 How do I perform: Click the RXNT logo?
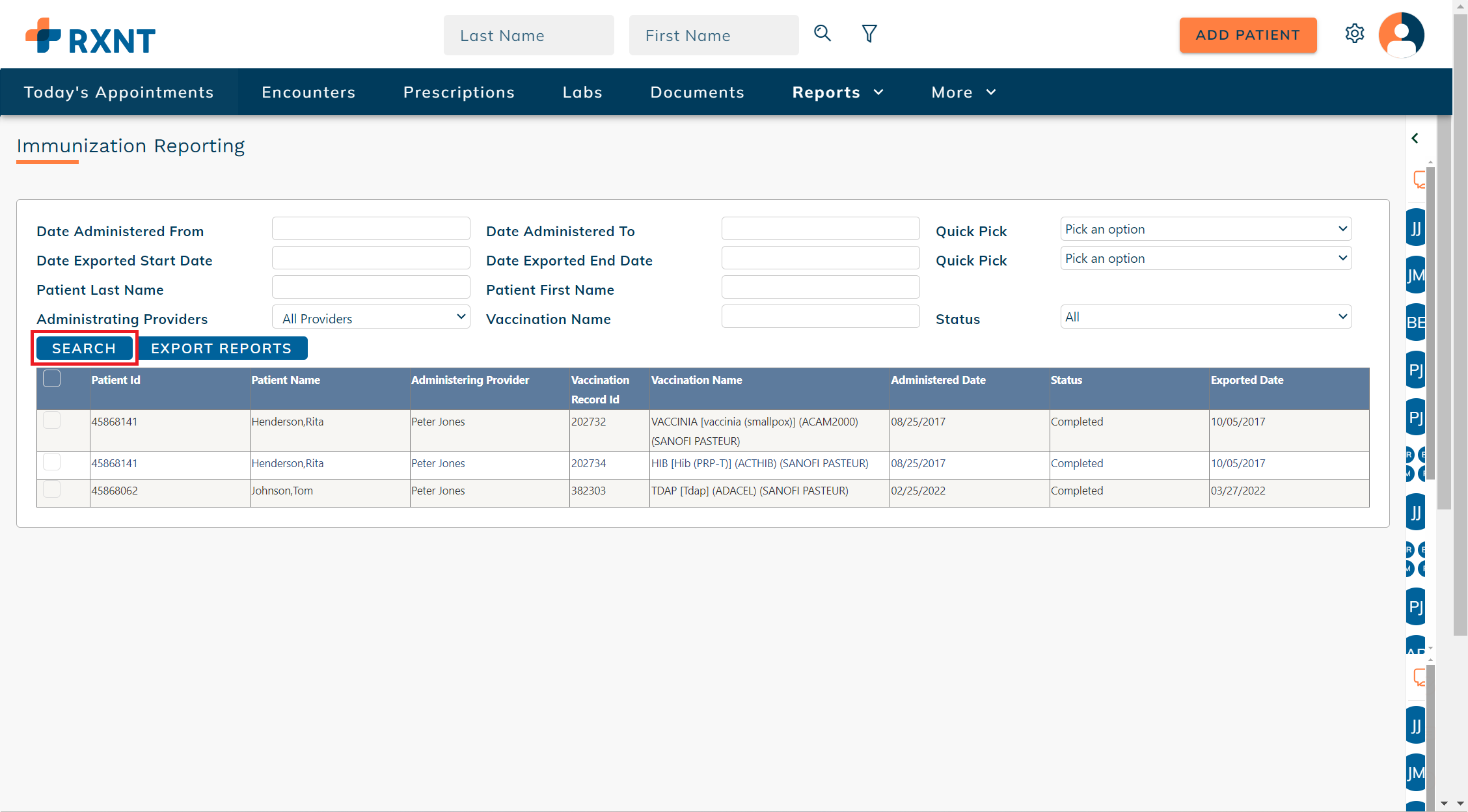tap(90, 34)
